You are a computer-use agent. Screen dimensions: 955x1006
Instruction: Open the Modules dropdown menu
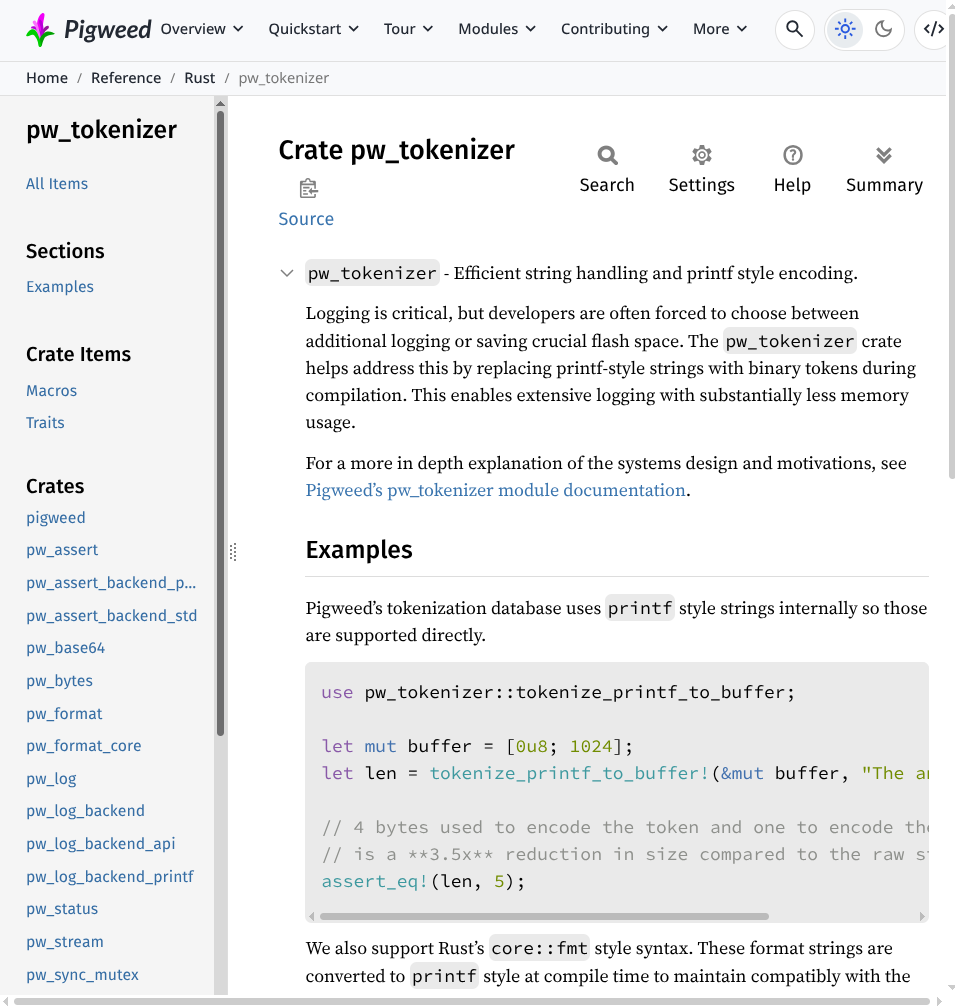point(497,30)
